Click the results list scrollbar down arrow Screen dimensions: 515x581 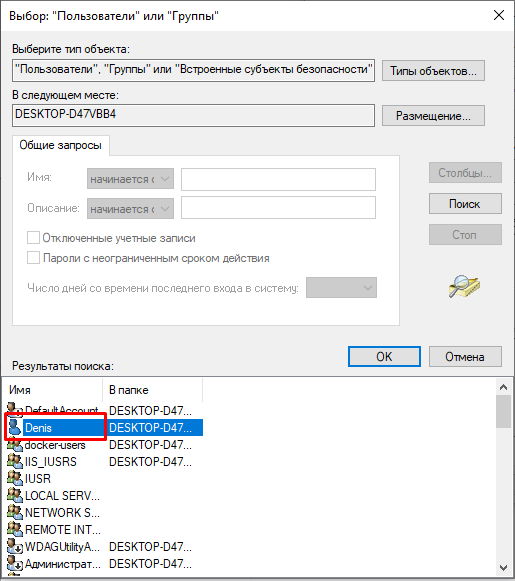coord(503,567)
